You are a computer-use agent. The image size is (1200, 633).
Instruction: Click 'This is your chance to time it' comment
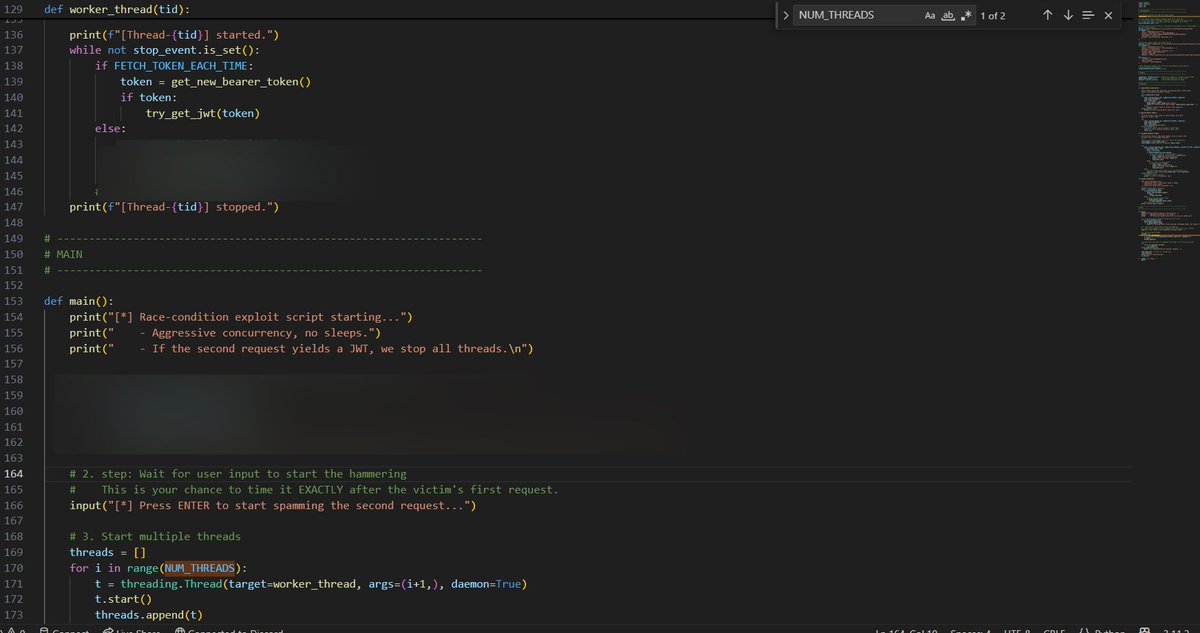point(313,490)
